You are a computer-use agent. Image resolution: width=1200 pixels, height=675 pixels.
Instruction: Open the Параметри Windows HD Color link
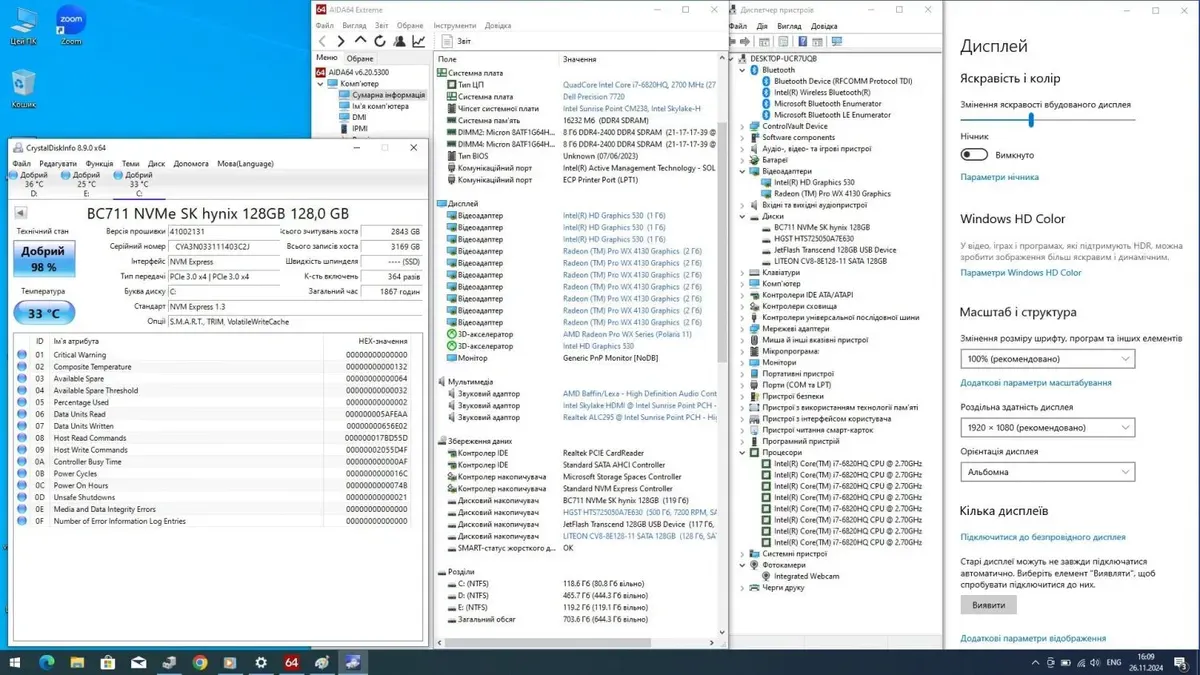point(1020,272)
